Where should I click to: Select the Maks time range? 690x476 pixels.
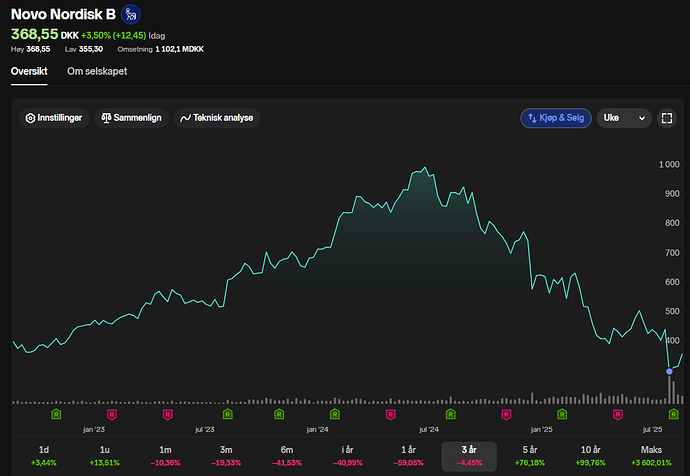click(651, 456)
